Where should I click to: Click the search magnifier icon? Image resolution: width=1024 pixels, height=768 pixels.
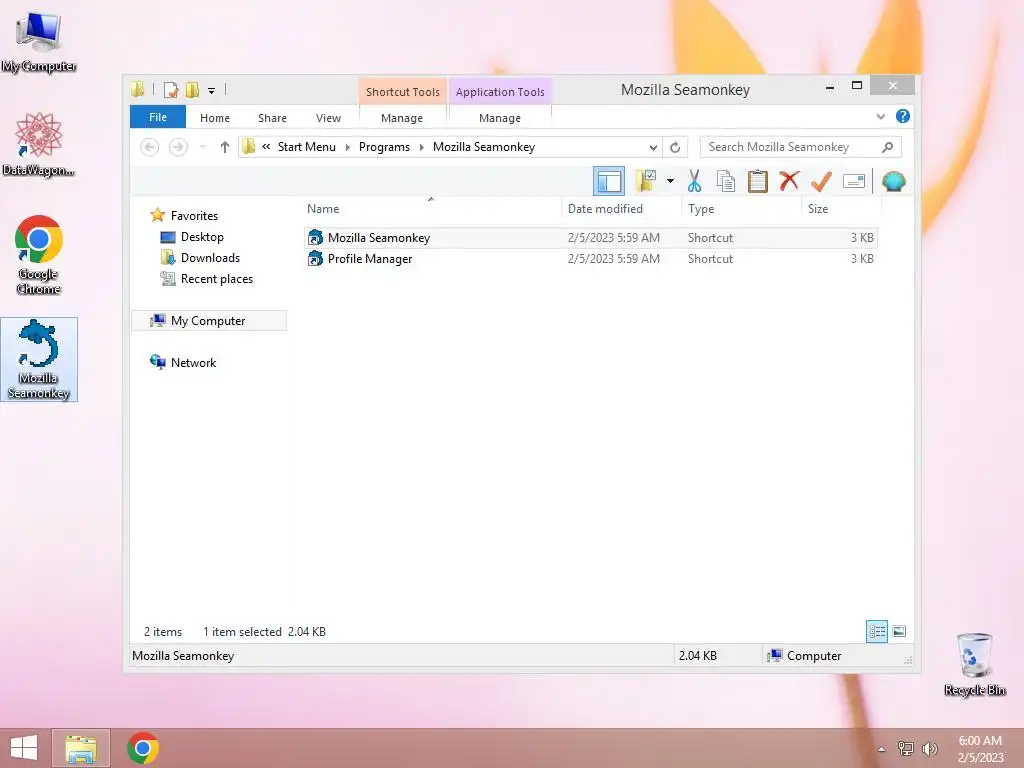[x=888, y=147]
